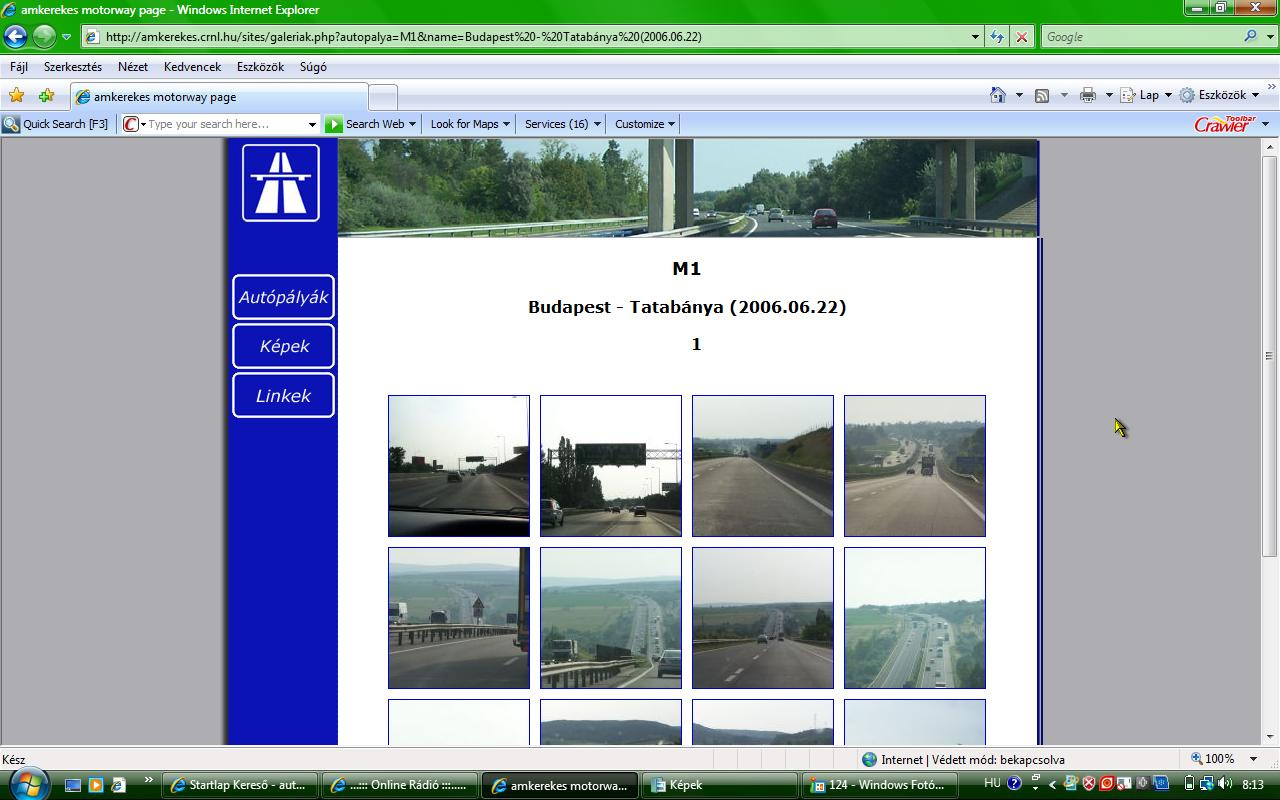Open the Look for Maps dropdown

pos(470,124)
